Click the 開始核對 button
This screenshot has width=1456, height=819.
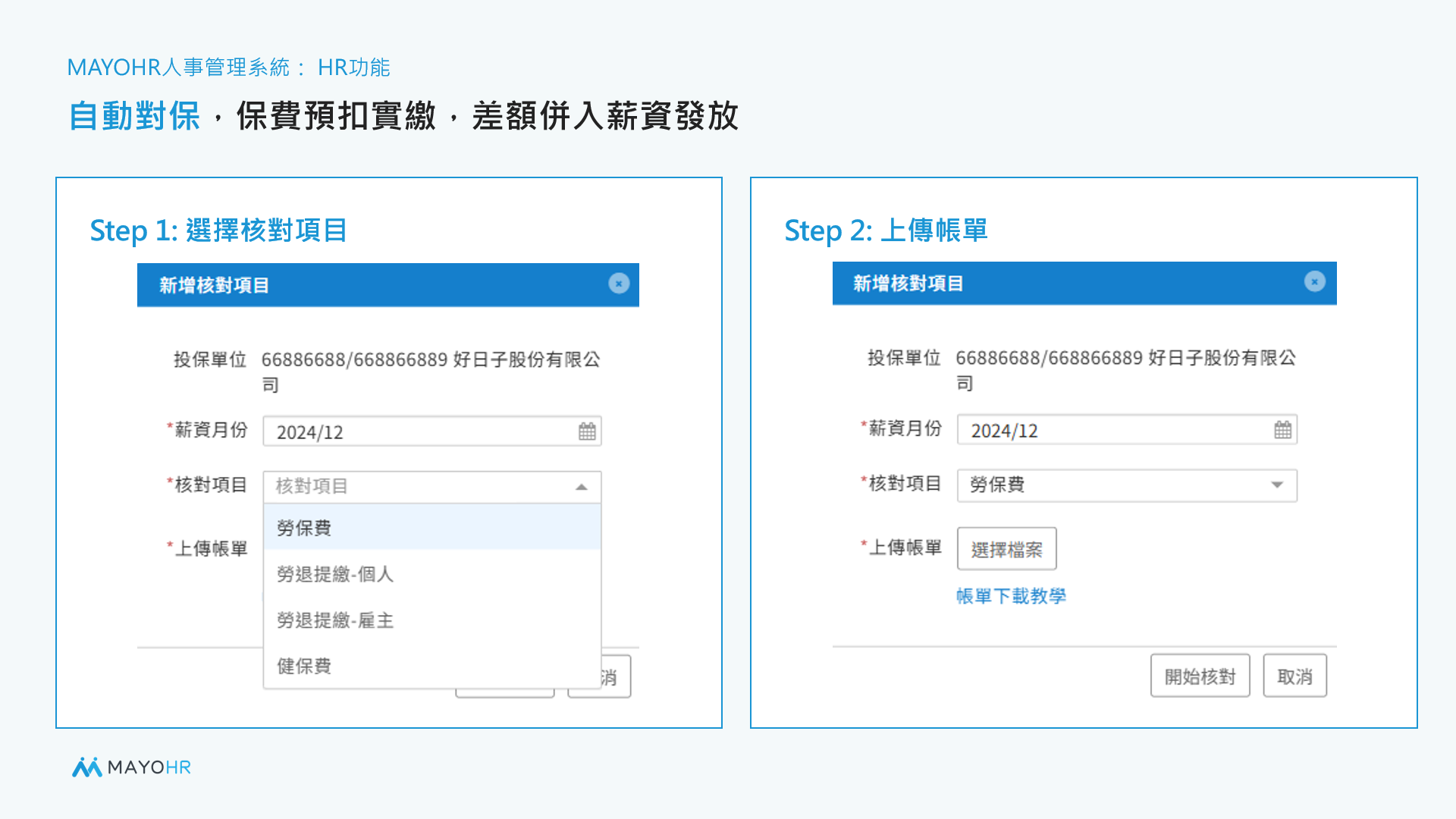(1200, 676)
